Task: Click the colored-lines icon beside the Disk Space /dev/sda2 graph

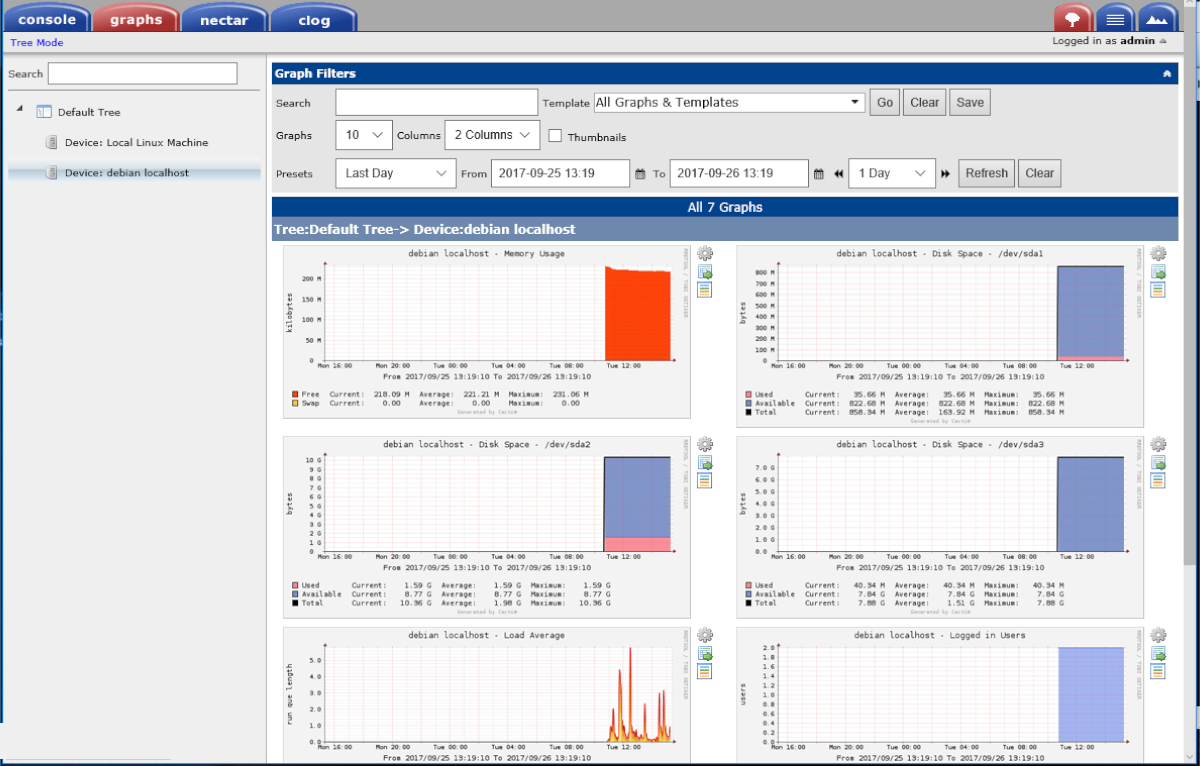Action: (x=705, y=481)
